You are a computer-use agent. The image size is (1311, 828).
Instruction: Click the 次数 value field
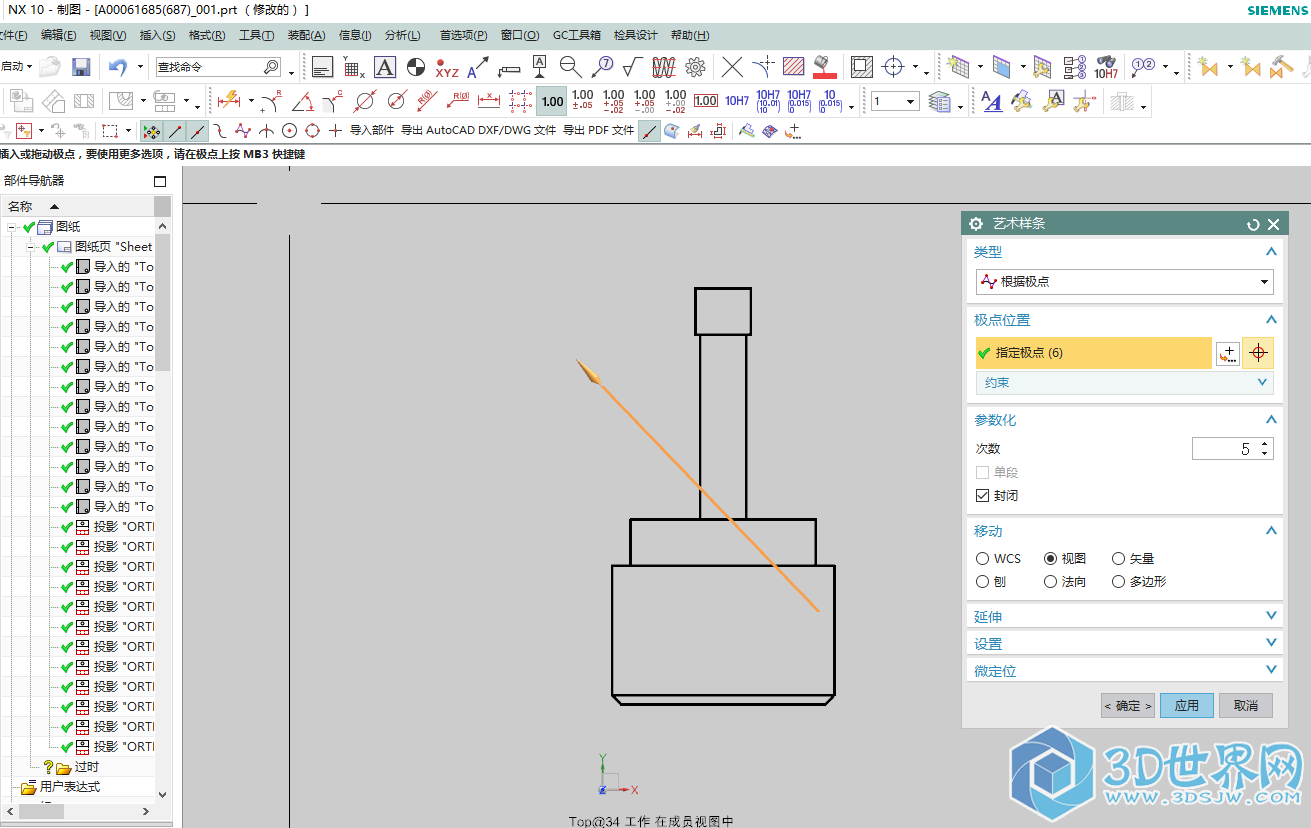click(x=1232, y=449)
